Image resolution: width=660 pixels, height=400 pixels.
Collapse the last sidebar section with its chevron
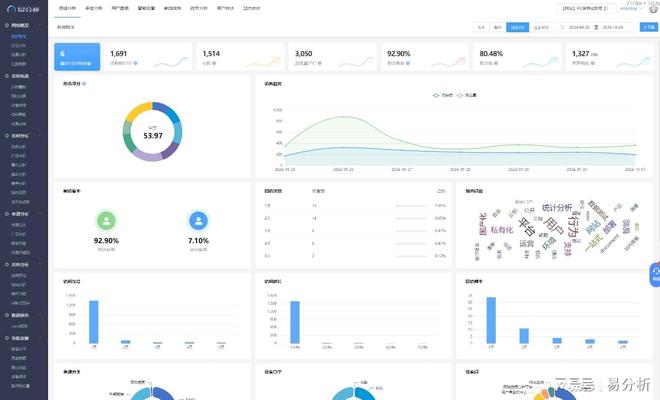[40, 338]
